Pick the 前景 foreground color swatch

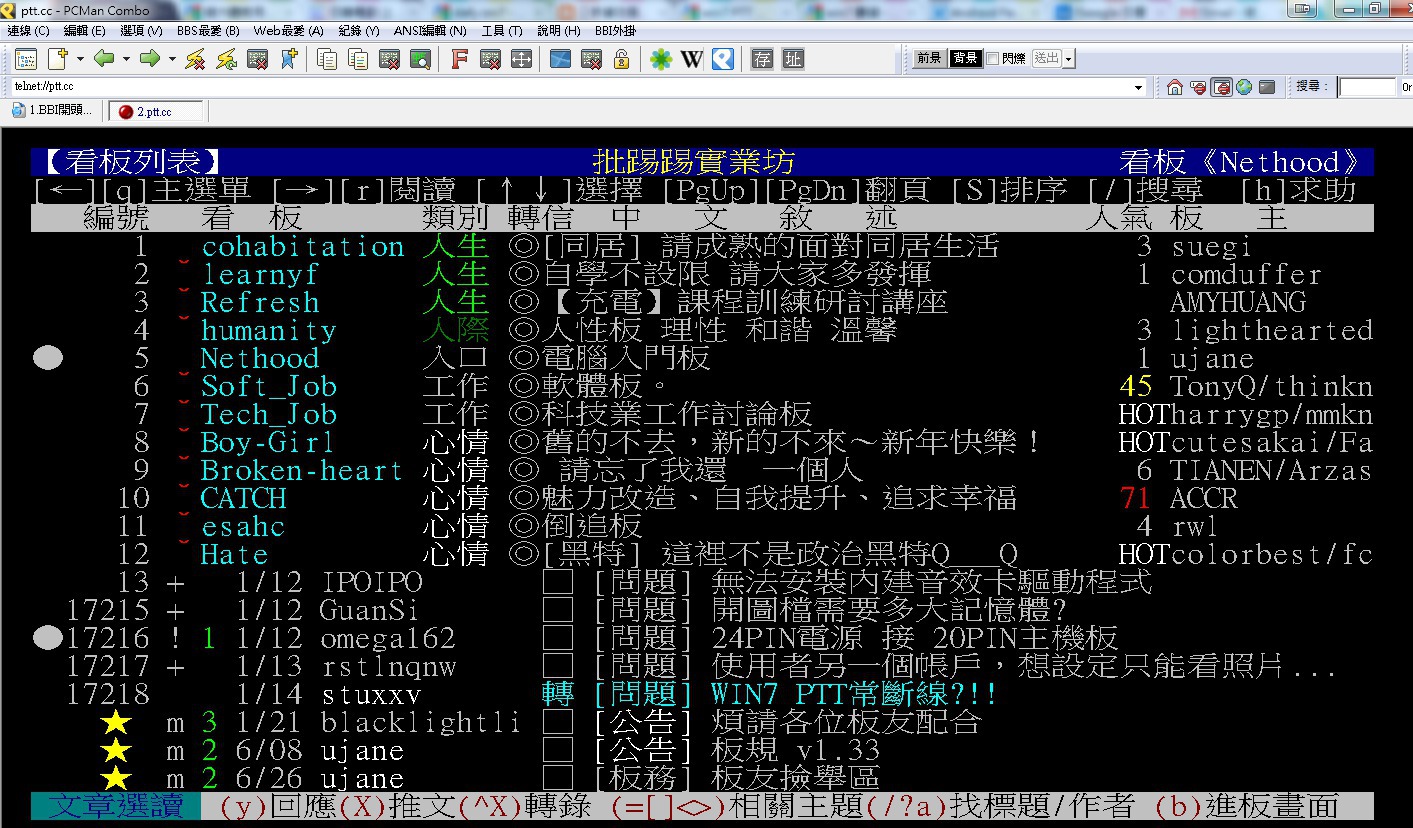[928, 59]
